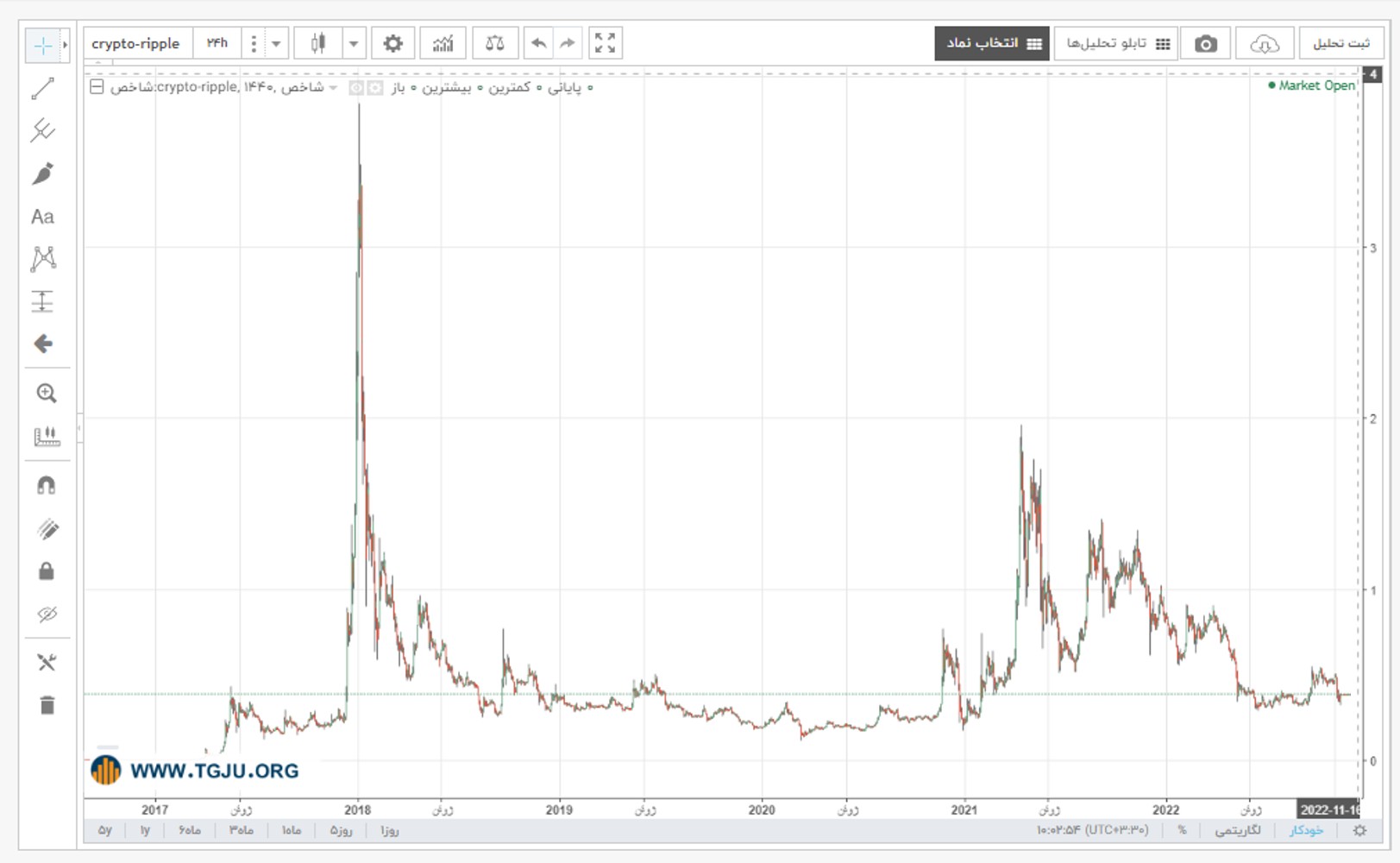The width and height of the screenshot is (1400, 863).
Task: Select the 3-month time range
Action: coord(242,830)
